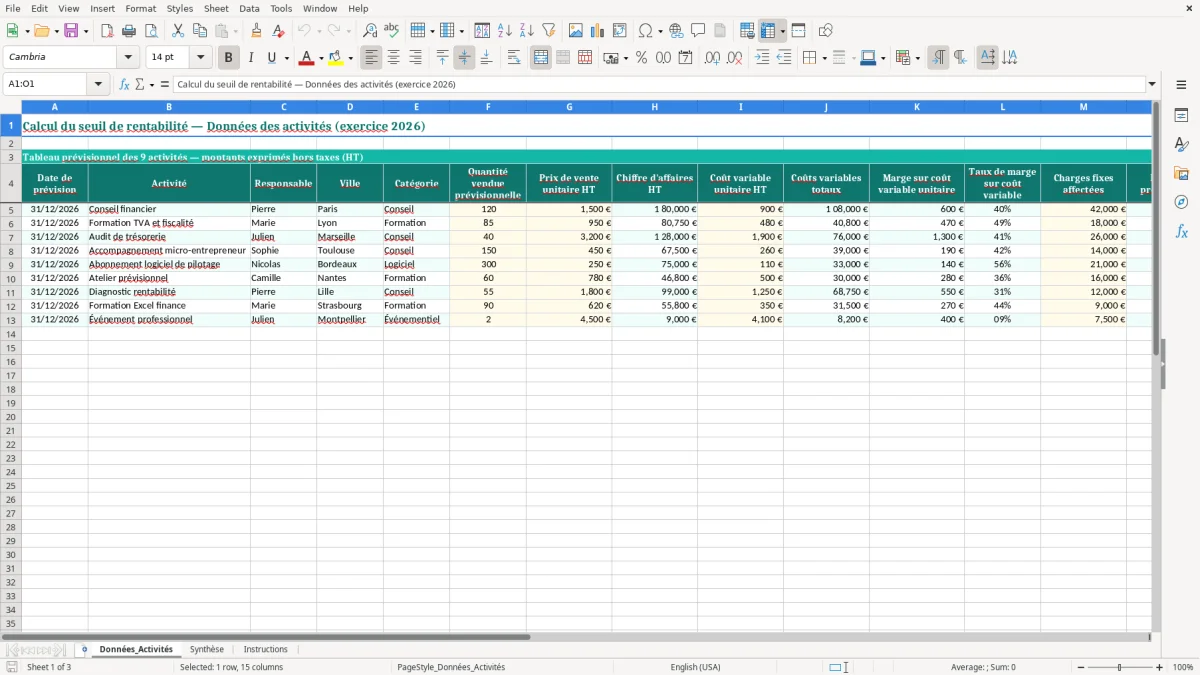The width and height of the screenshot is (1200, 675).
Task: Open the Font Name dropdown for Cambria
Action: click(x=128, y=58)
